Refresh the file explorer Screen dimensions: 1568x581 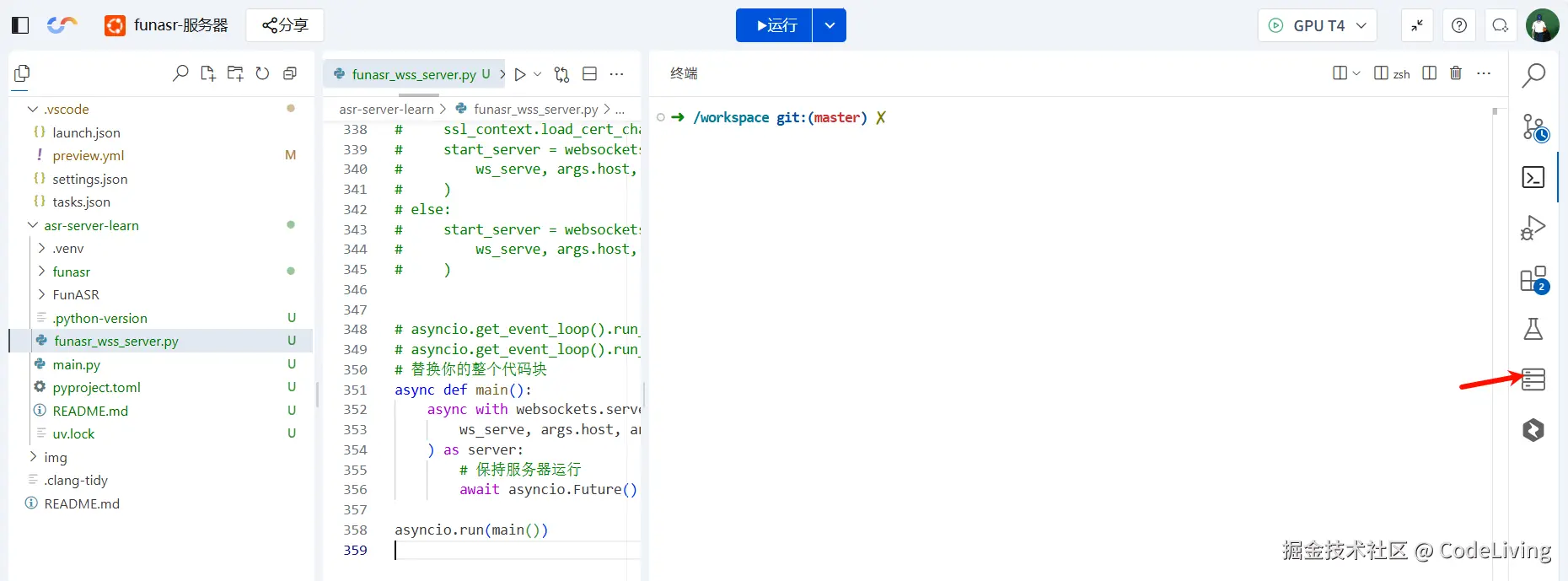(x=262, y=73)
